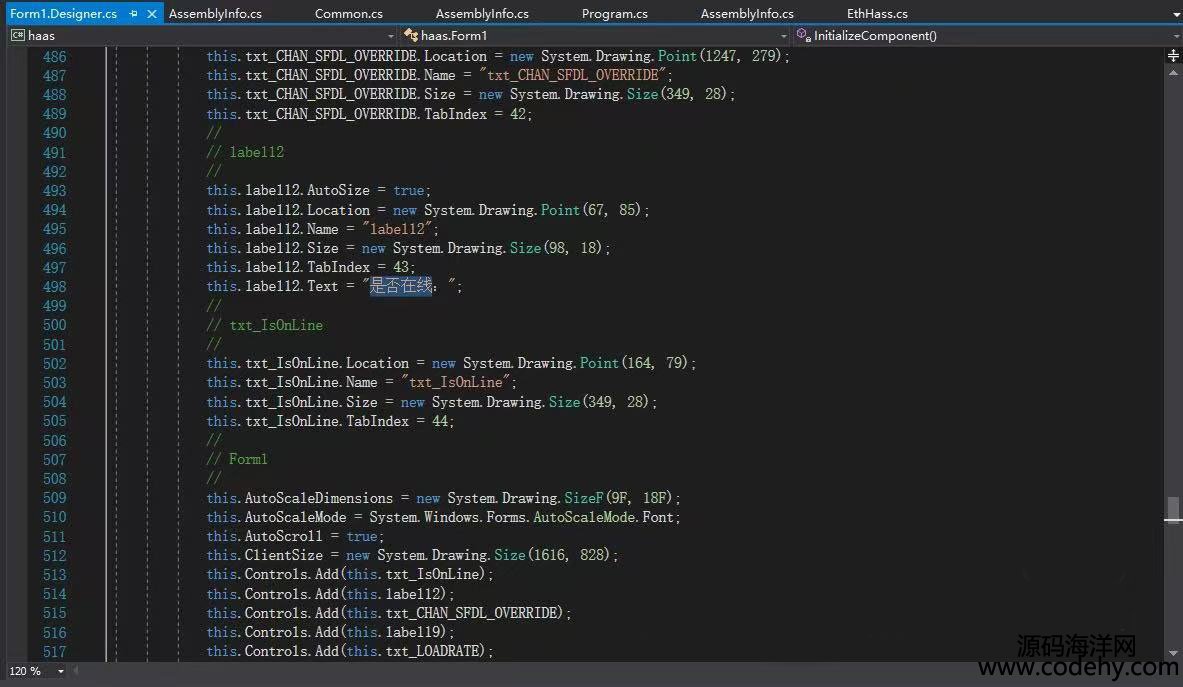Open the AssemblyInfo.cs tab next to Form1.Designer.cs

click(215, 14)
